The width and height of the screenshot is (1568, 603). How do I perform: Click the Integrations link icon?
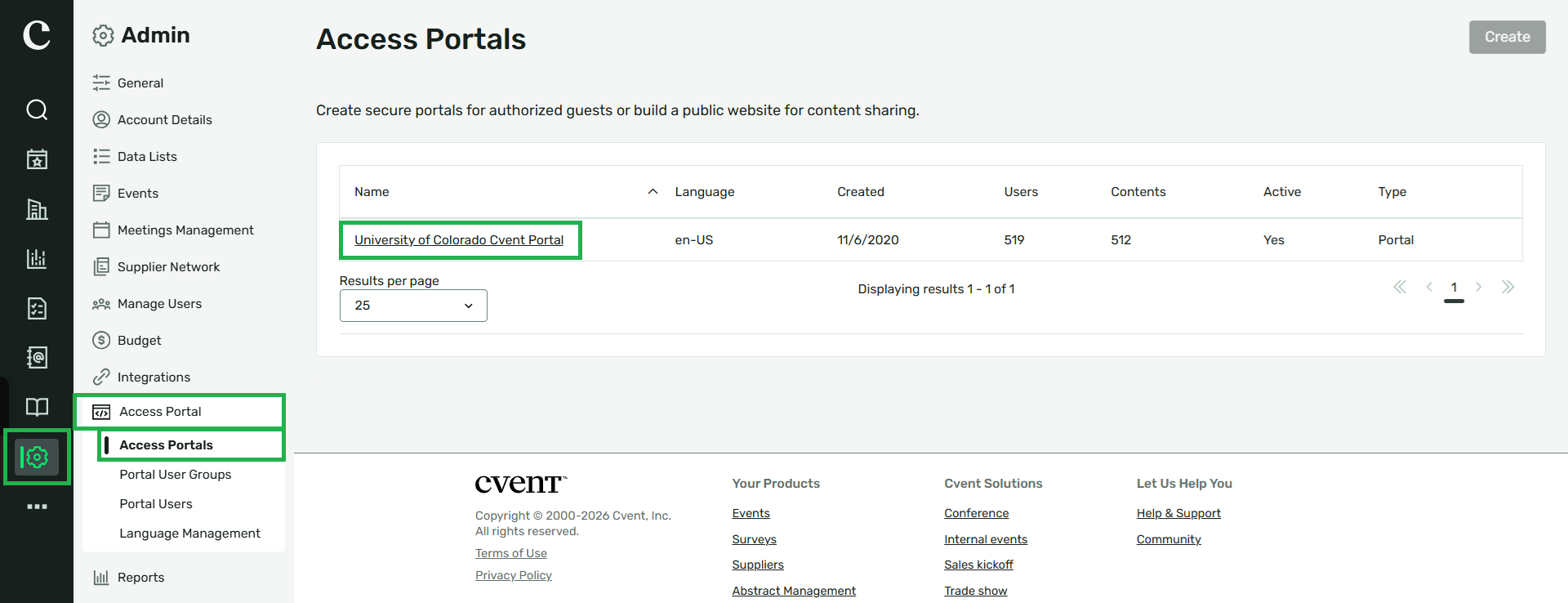click(101, 377)
